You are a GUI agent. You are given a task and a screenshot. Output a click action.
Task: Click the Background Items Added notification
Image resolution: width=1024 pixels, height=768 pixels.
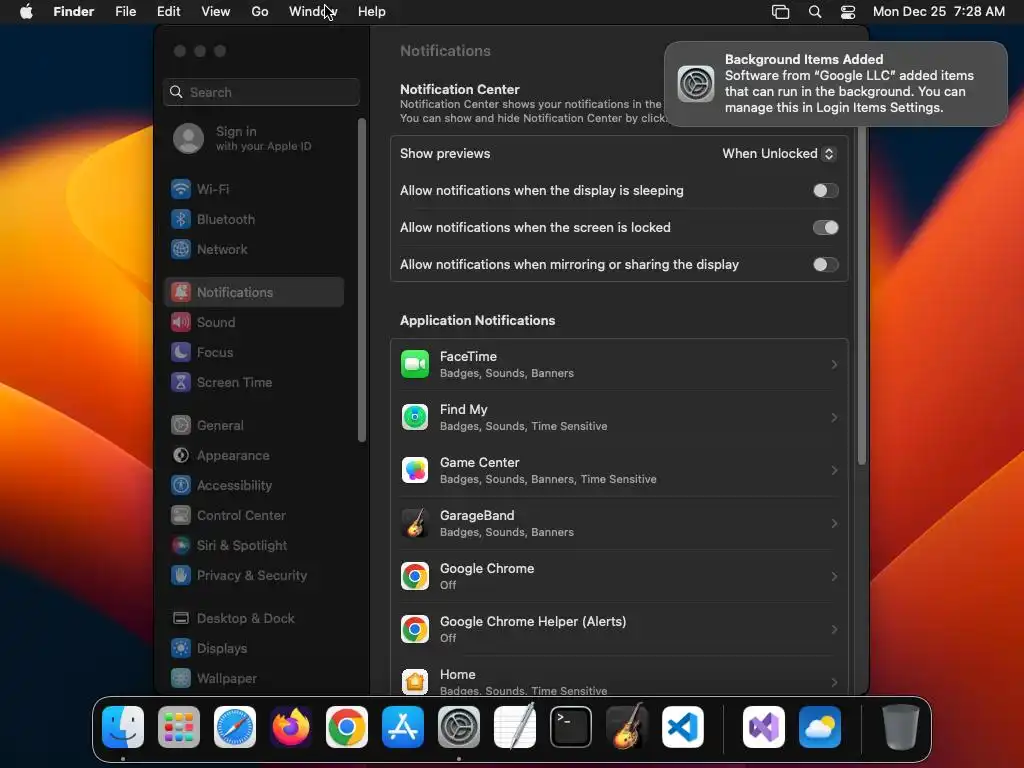836,84
